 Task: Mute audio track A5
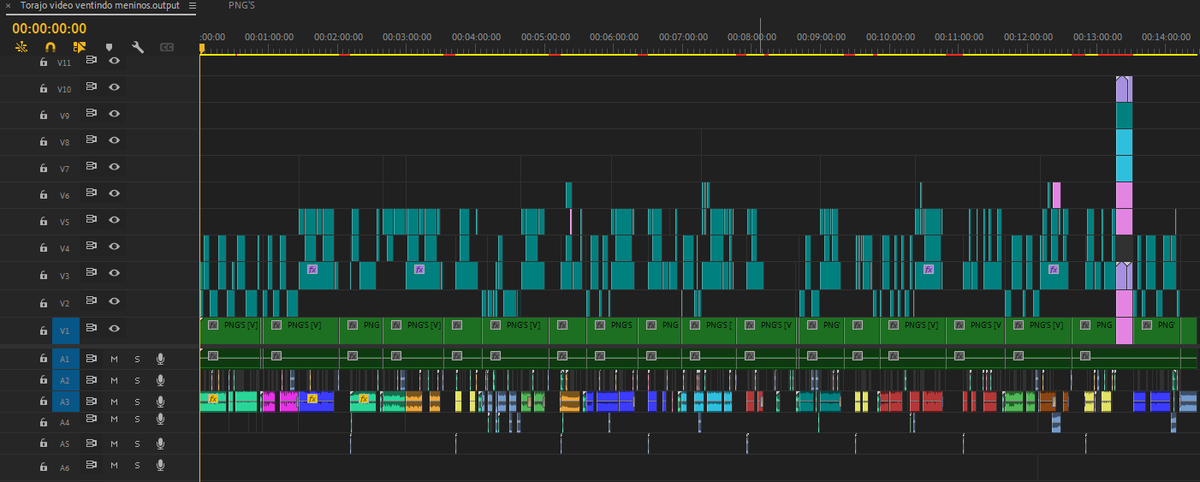click(114, 443)
